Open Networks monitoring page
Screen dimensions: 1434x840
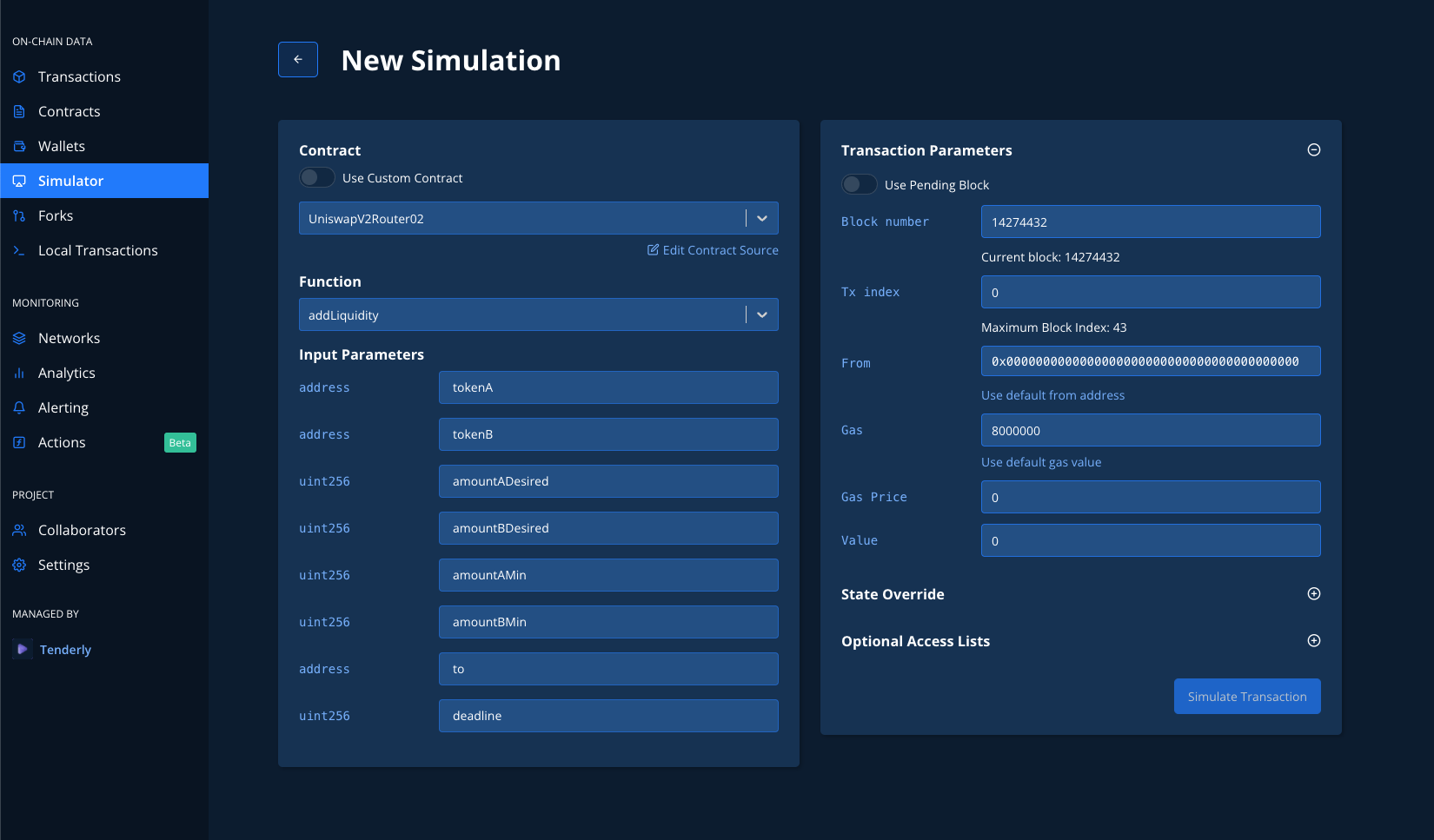[104, 338]
